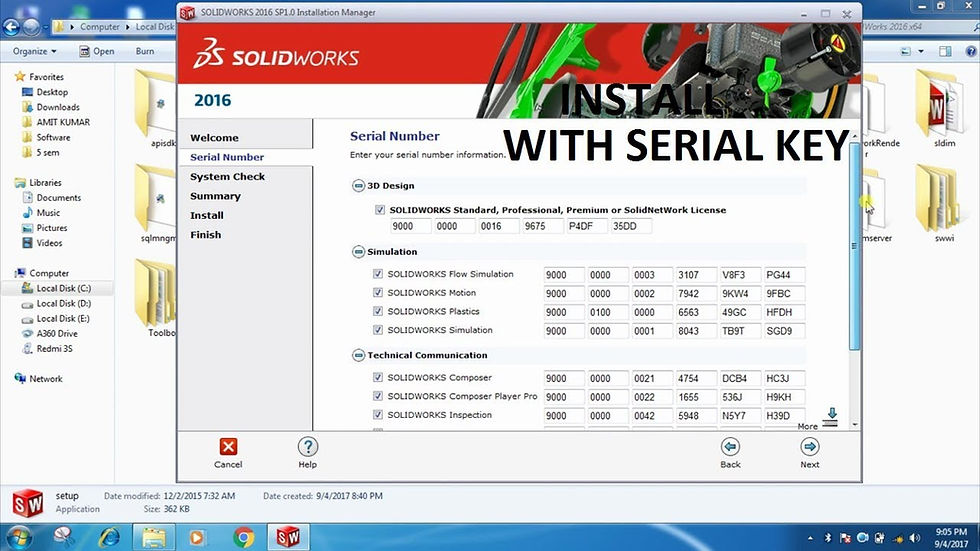Toggle Explorer preview pane icon

(x=945, y=51)
